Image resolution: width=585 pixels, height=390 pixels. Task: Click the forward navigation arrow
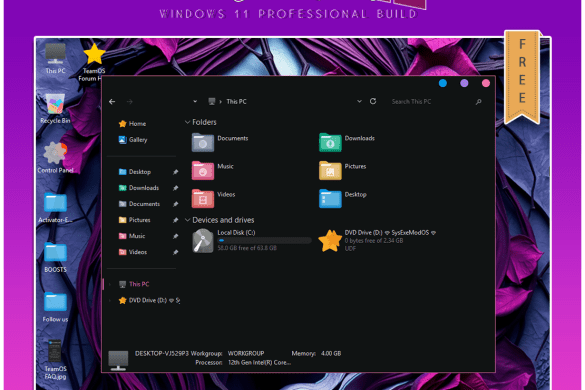click(x=129, y=102)
